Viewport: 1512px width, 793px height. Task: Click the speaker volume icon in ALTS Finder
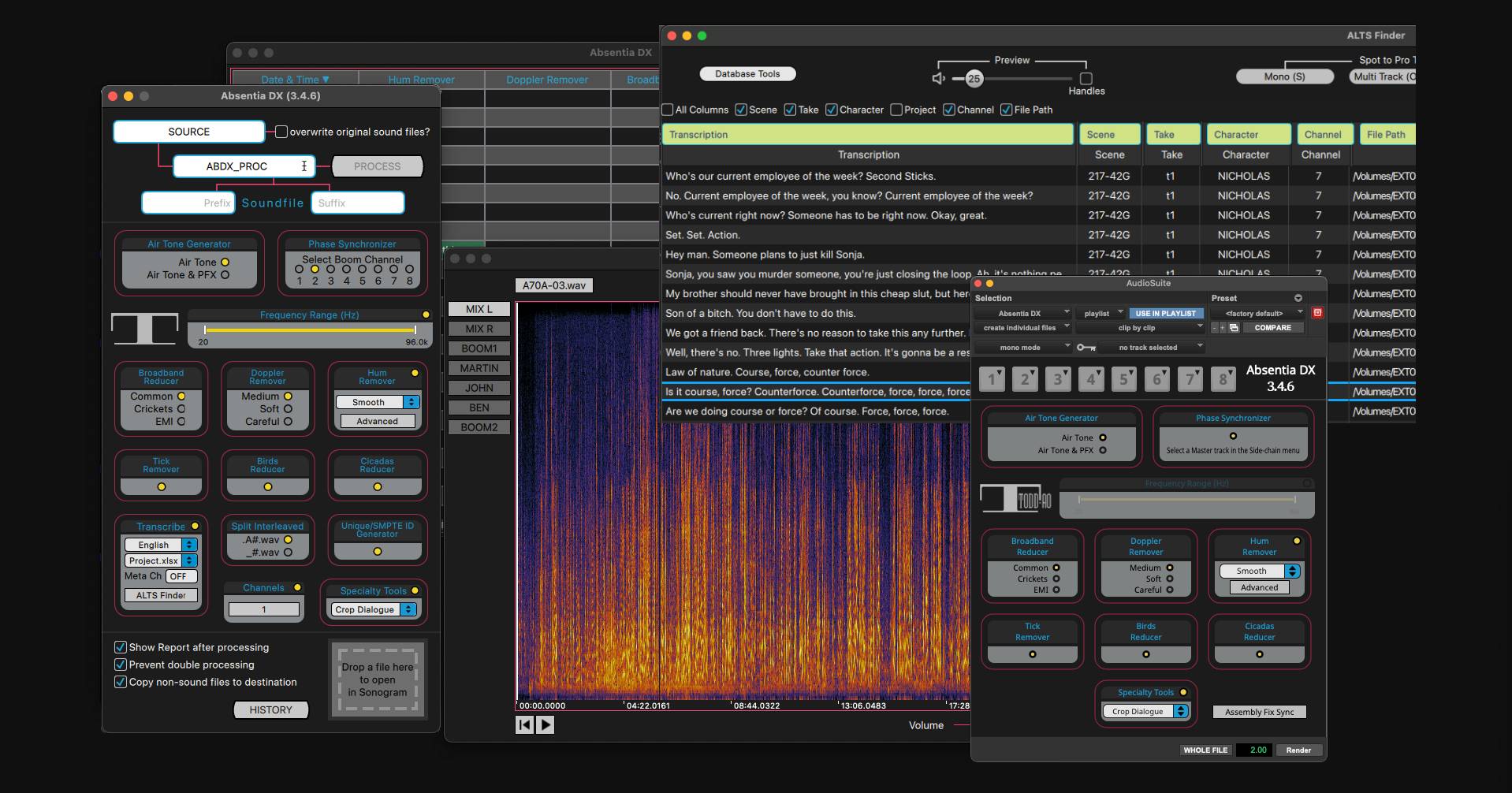point(938,78)
